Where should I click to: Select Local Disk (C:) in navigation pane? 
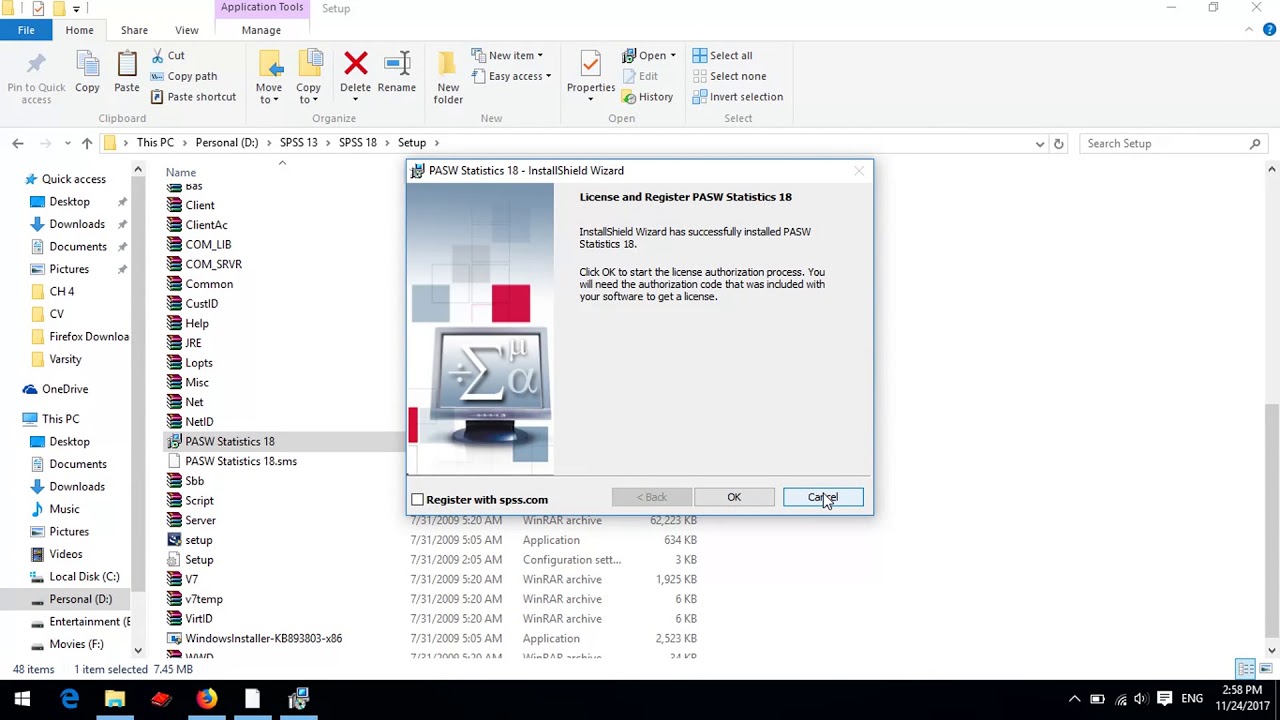click(x=84, y=576)
